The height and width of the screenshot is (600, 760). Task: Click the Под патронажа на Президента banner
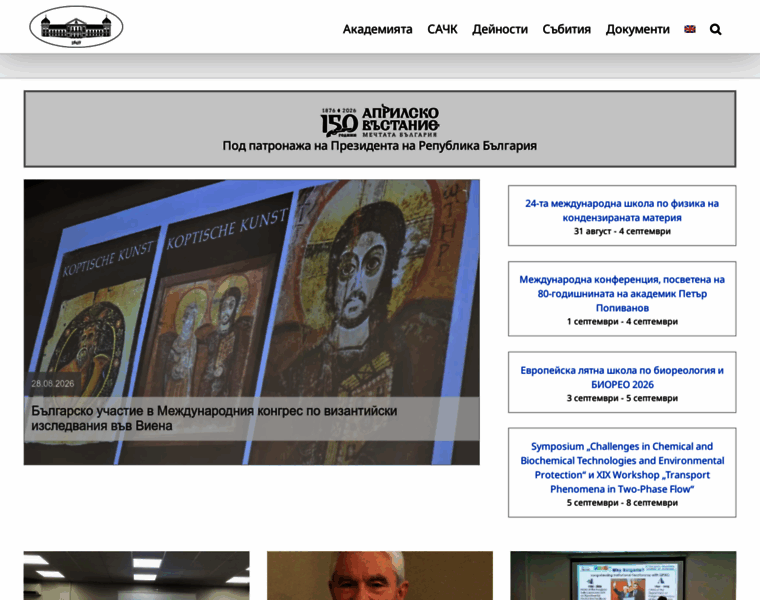(x=380, y=146)
